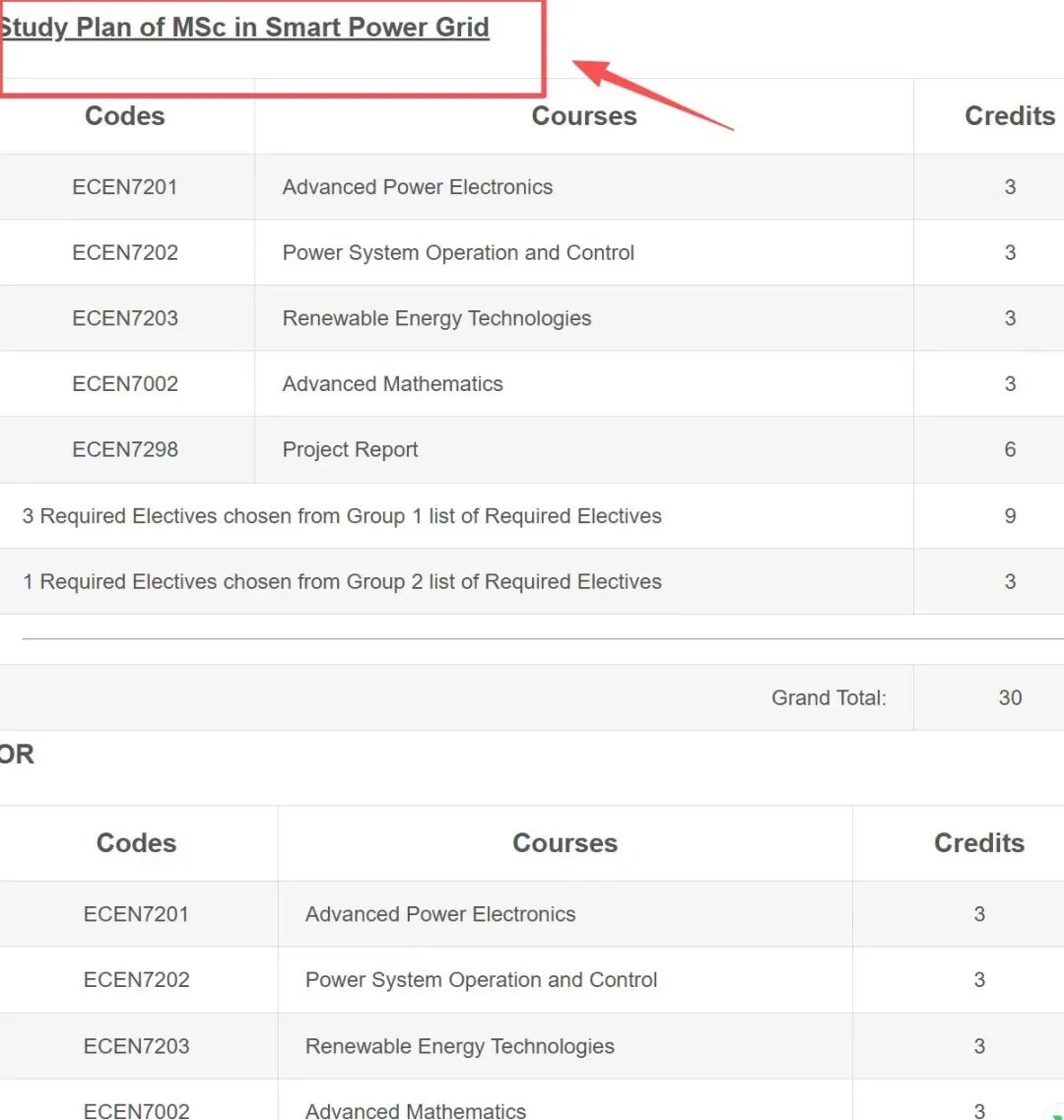Select Advanced Mathematics course in the first table
This screenshot has height=1120, width=1064.
pyautogui.click(x=392, y=384)
